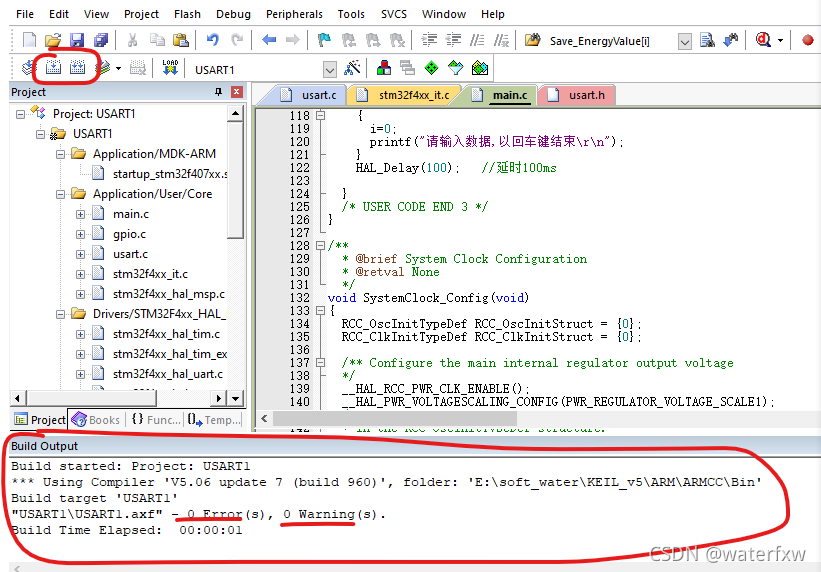The height and width of the screenshot is (572, 821).
Task: Create a new file with the New icon
Action: 29,40
